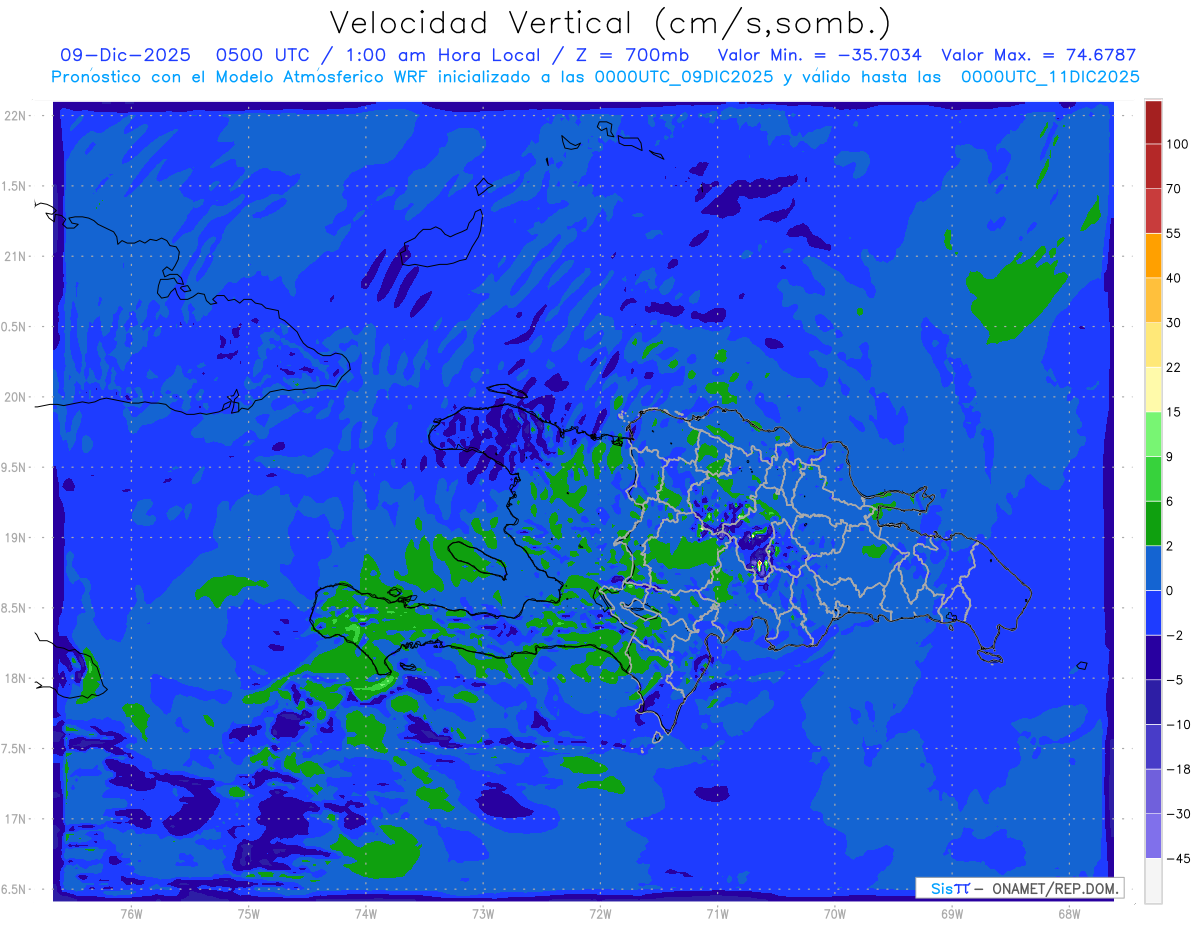Click the longitude label "68W"
The width and height of the screenshot is (1200, 927).
[x=1069, y=913]
